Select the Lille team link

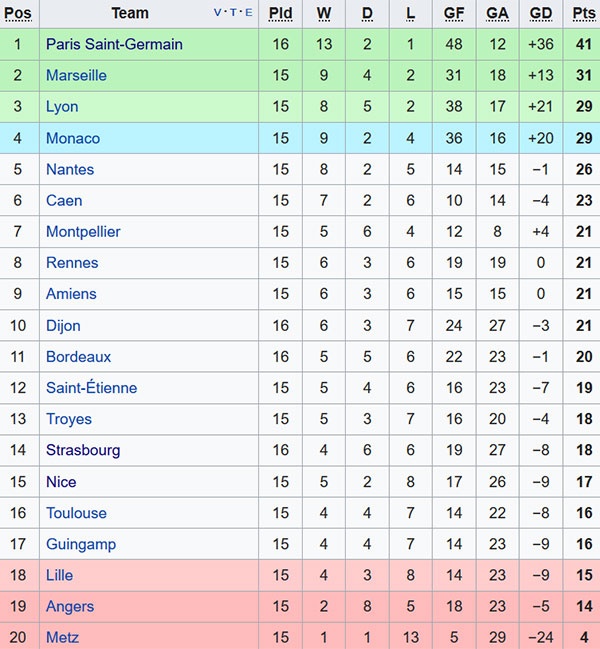click(59, 575)
